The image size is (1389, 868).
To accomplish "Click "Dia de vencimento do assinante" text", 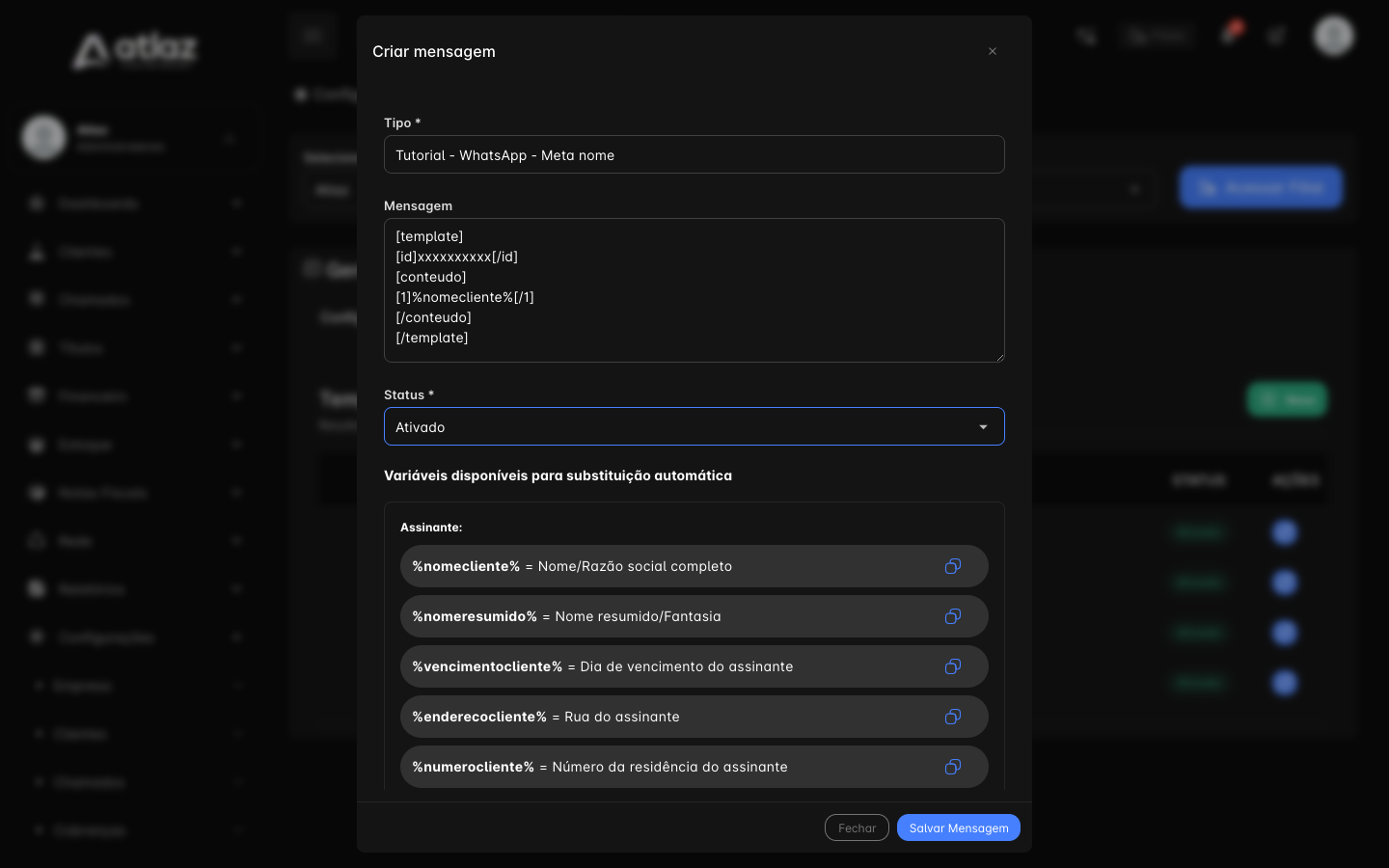I will 687,666.
